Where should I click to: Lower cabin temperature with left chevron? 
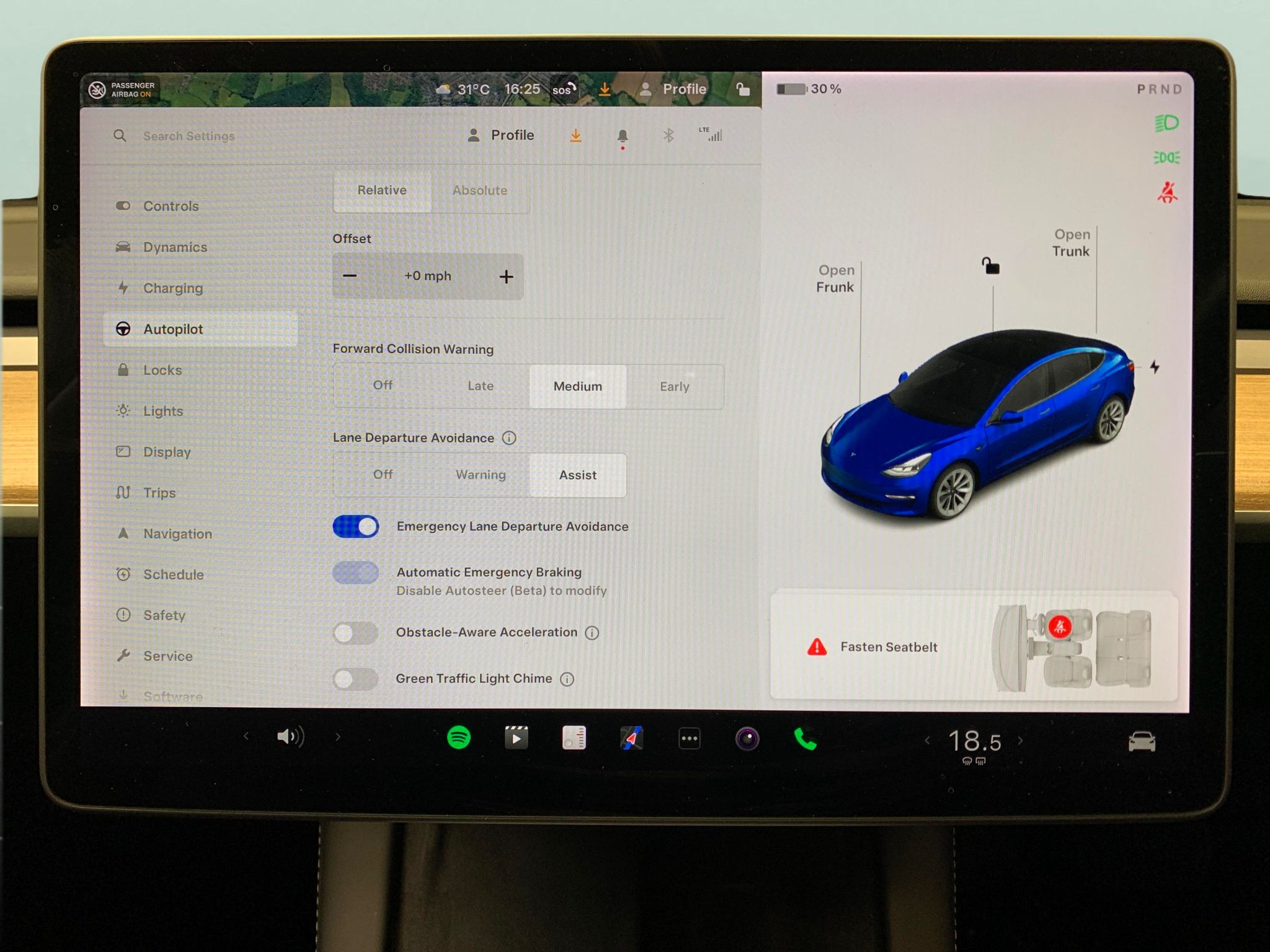coord(928,741)
